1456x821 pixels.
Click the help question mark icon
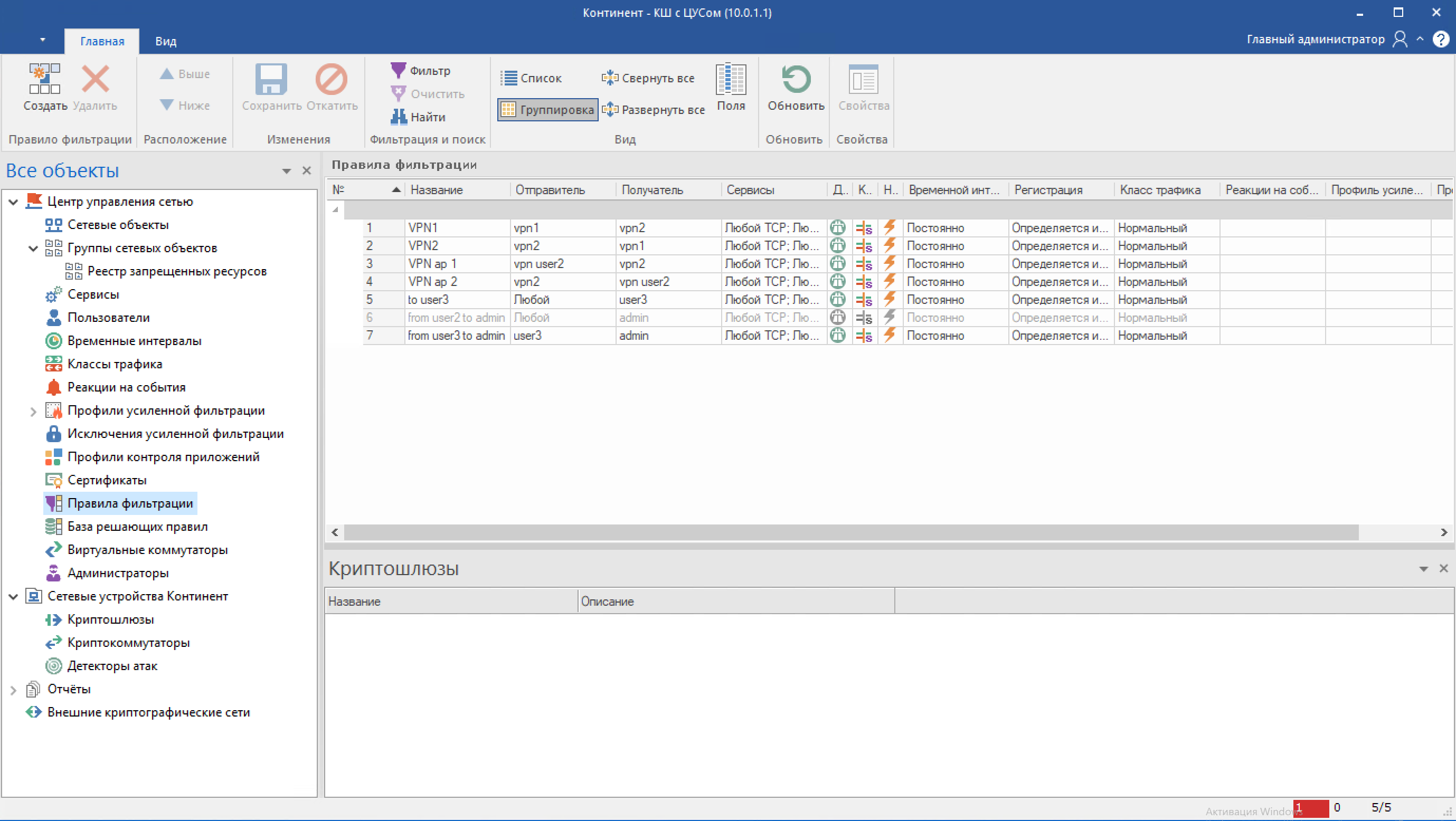[1441, 39]
